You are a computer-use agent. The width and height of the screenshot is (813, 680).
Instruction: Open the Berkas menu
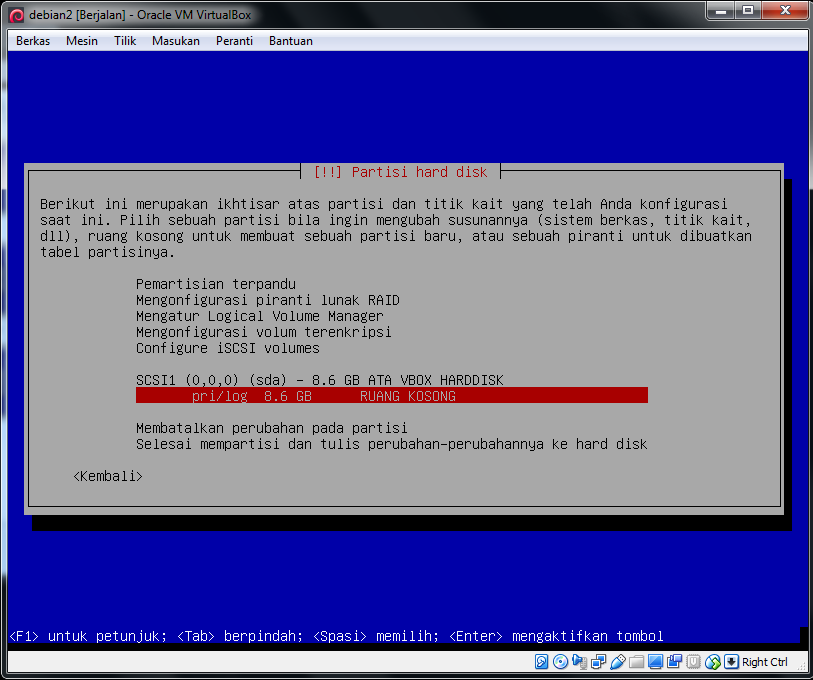[x=33, y=41]
